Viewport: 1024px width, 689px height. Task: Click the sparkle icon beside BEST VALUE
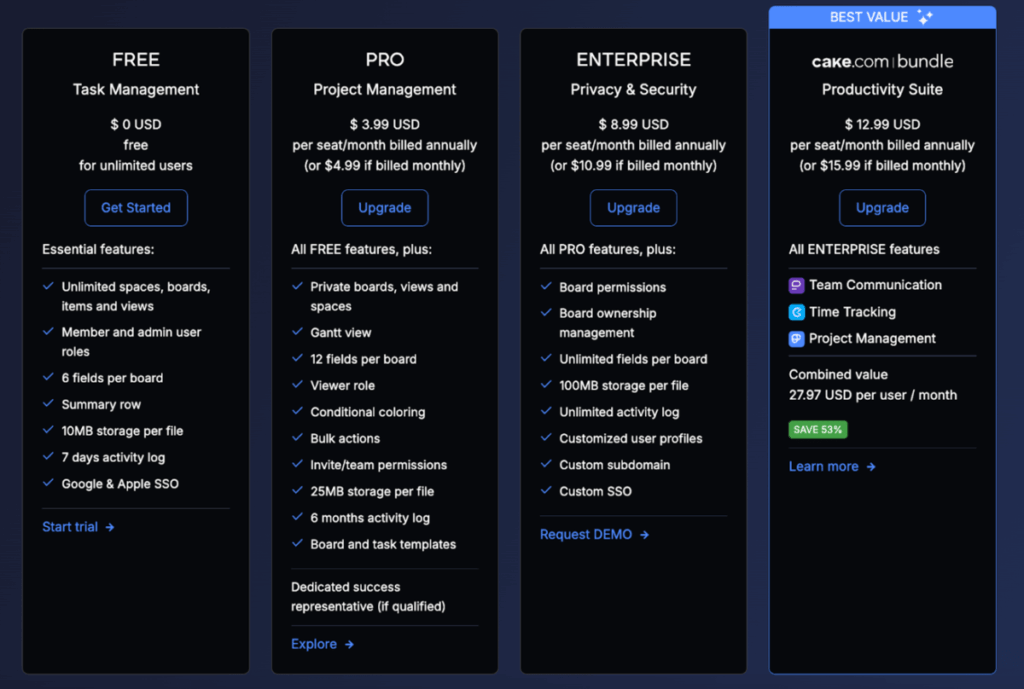925,17
